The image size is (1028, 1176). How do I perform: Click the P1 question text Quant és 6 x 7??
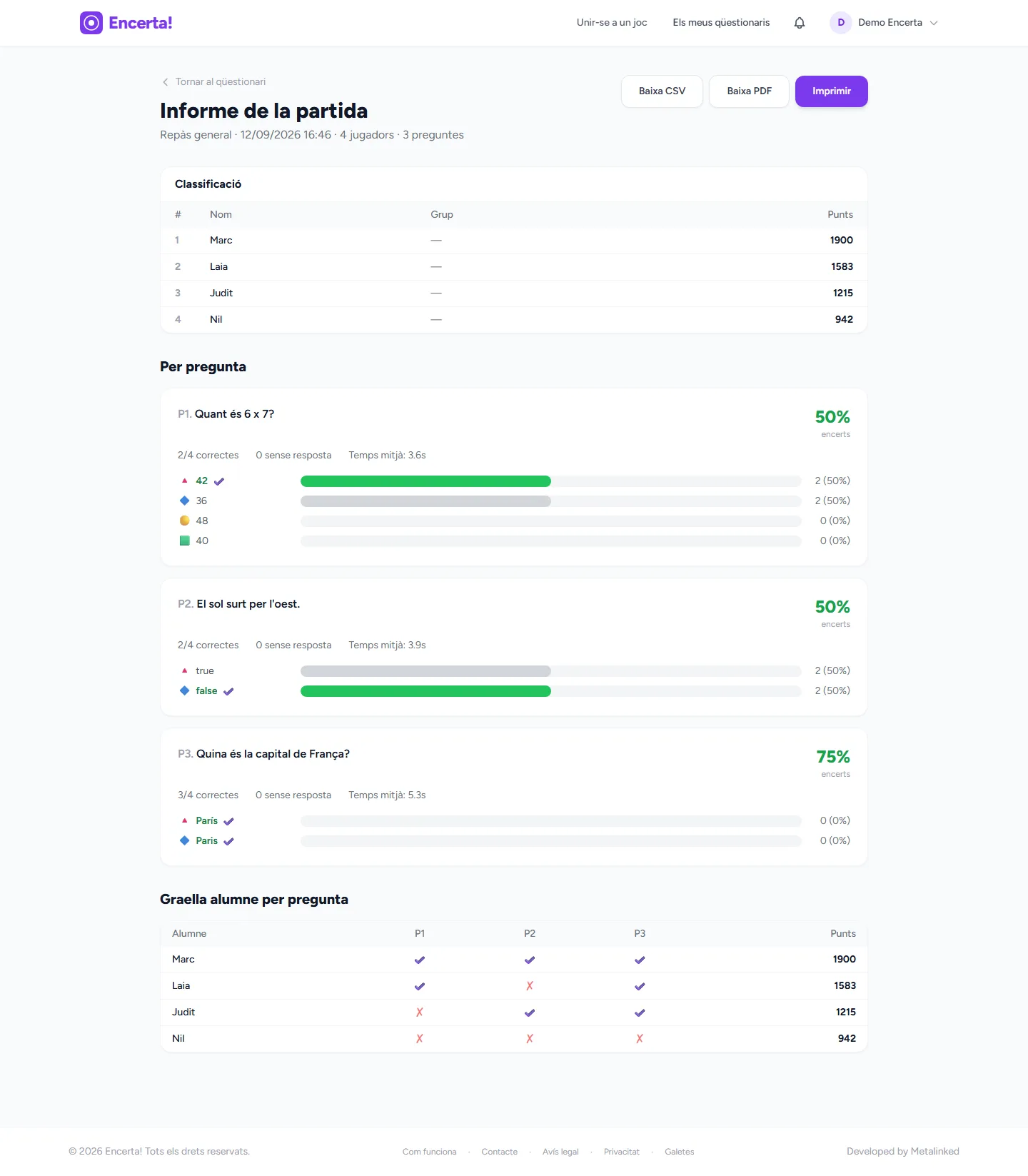pyautogui.click(x=234, y=414)
